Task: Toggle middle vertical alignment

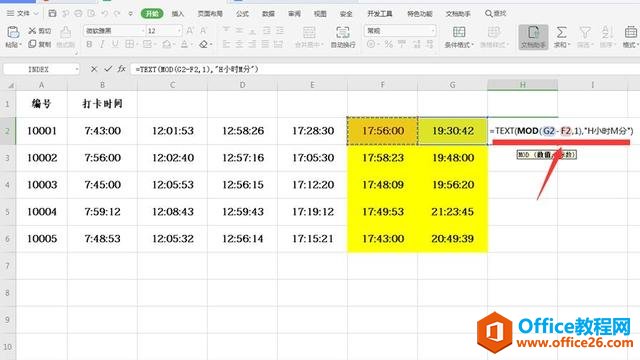Action: click(240, 31)
